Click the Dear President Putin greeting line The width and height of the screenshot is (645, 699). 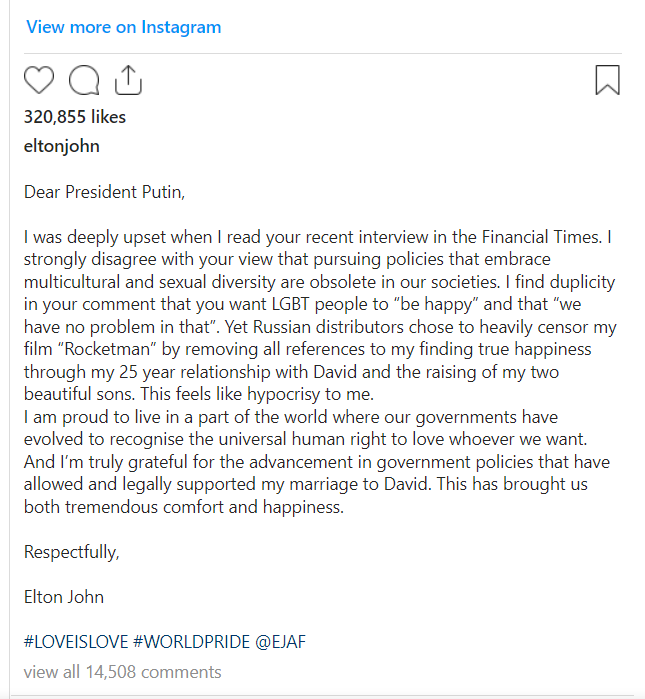[x=104, y=192]
